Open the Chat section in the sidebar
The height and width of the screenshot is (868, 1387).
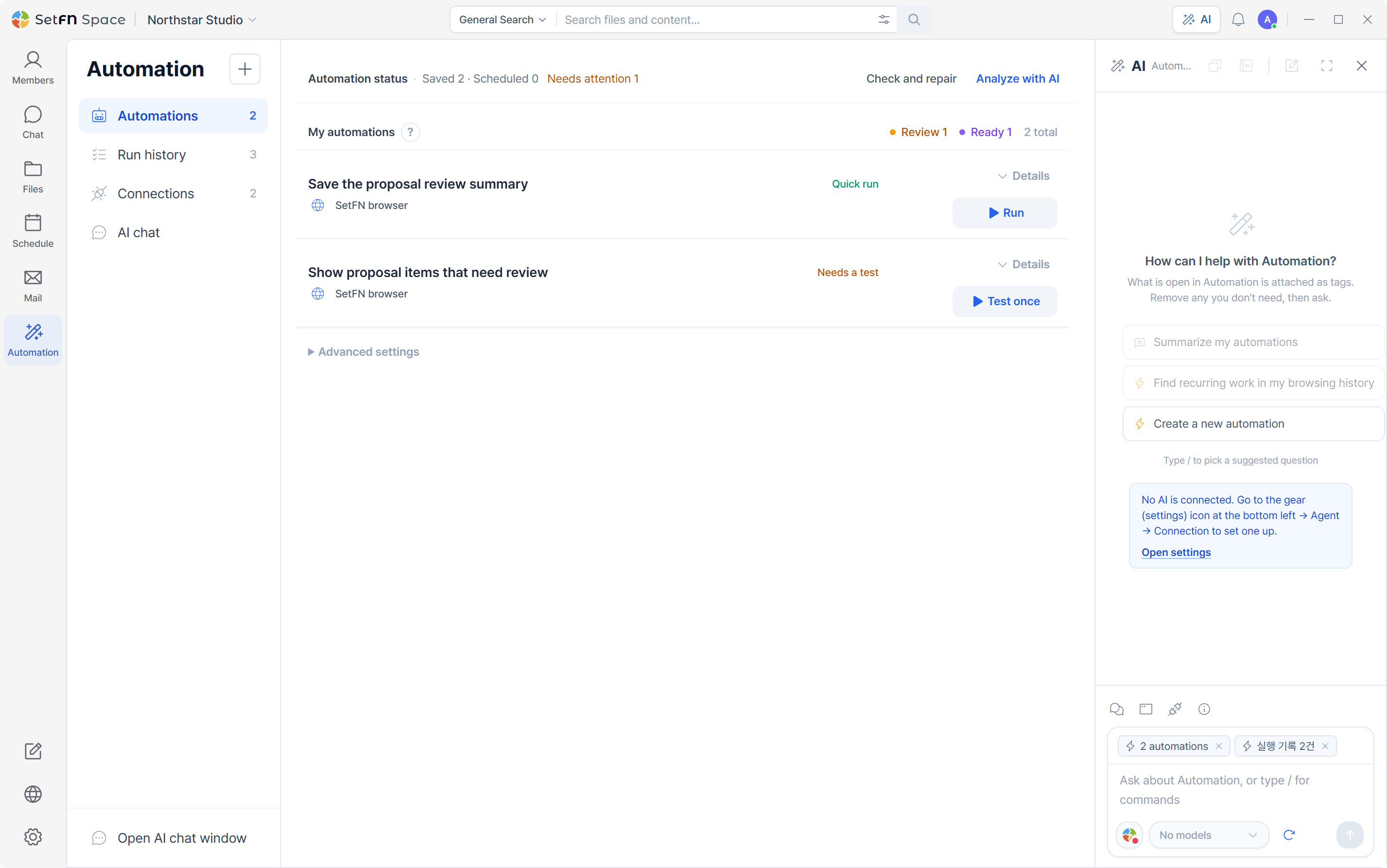tap(33, 122)
